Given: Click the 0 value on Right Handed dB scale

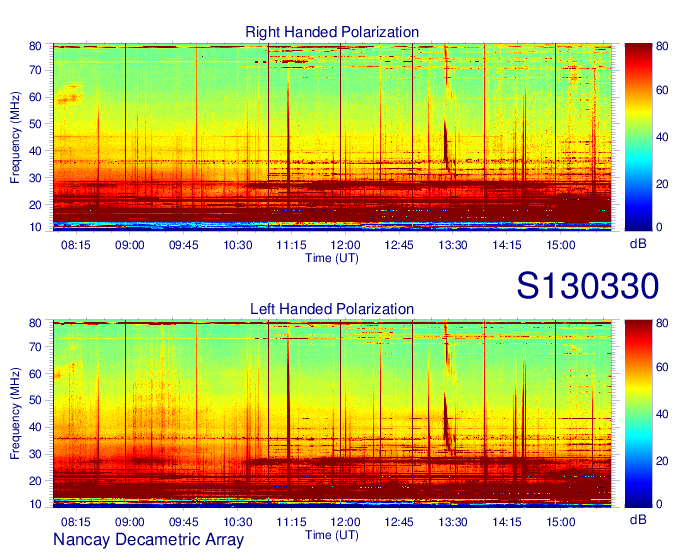Looking at the screenshot, I should tap(659, 227).
